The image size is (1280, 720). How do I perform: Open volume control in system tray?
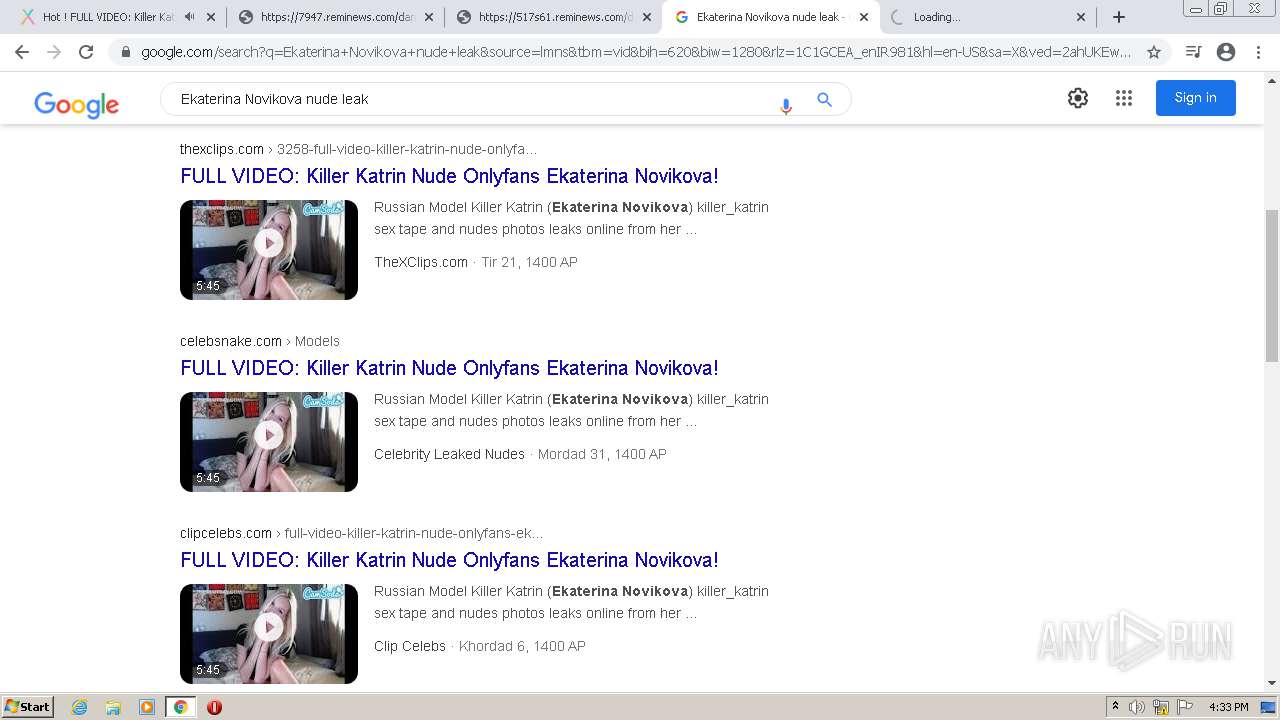click(1137, 707)
